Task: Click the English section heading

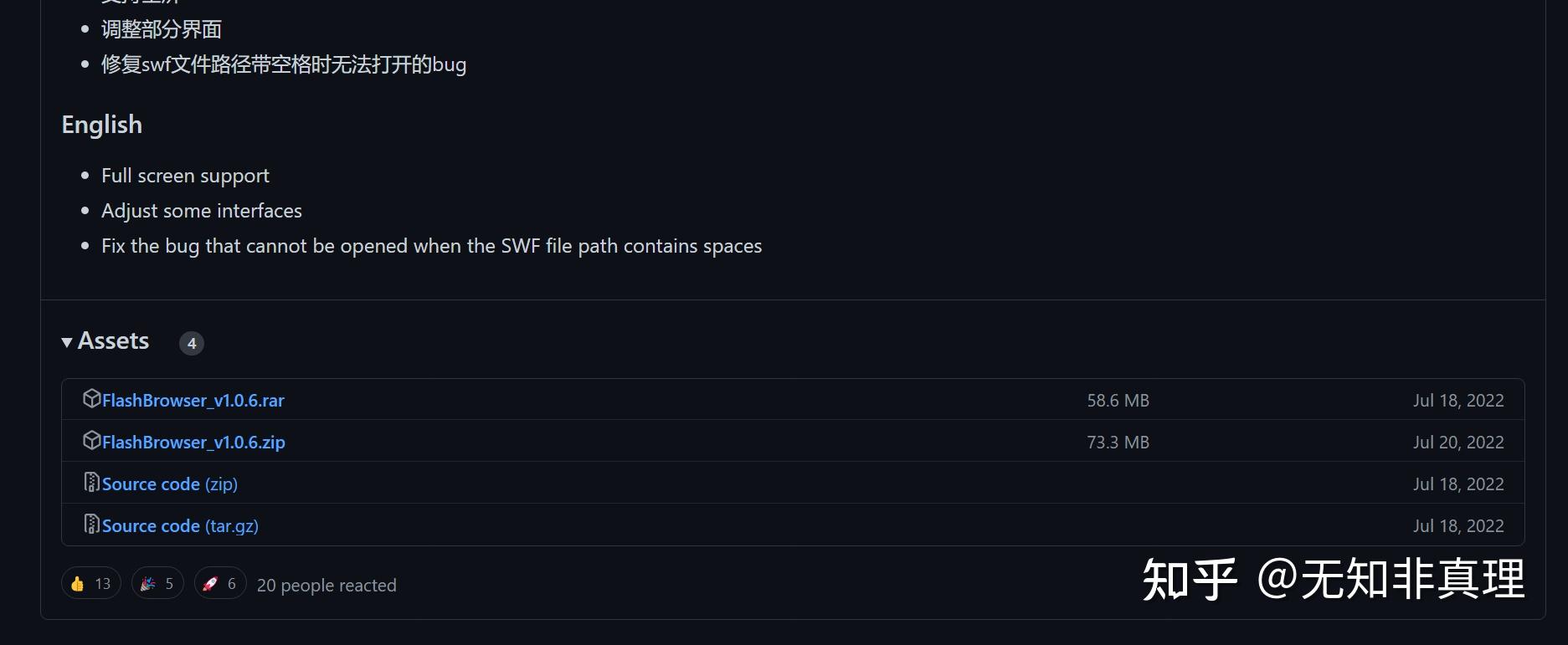Action: (102, 125)
